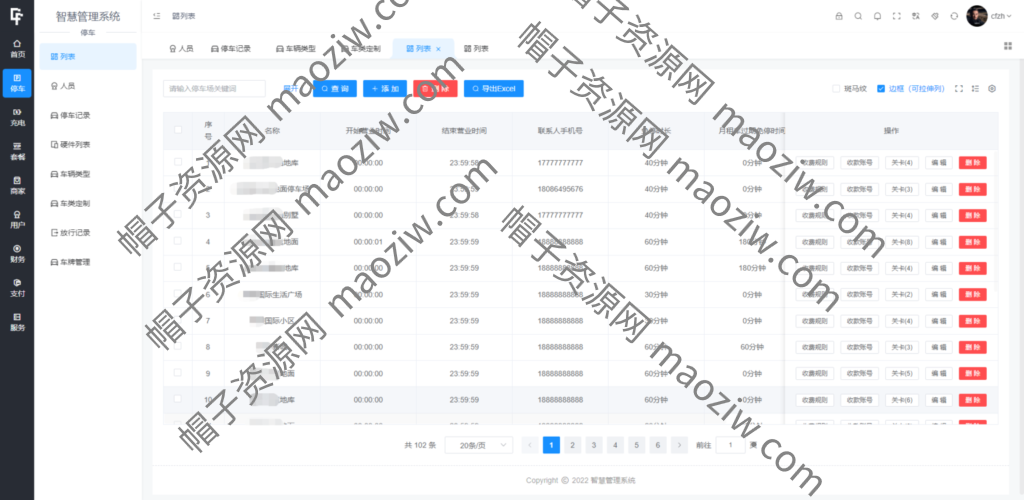Click the 导出Excel export button
The width and height of the screenshot is (1024, 500).
coord(494,89)
